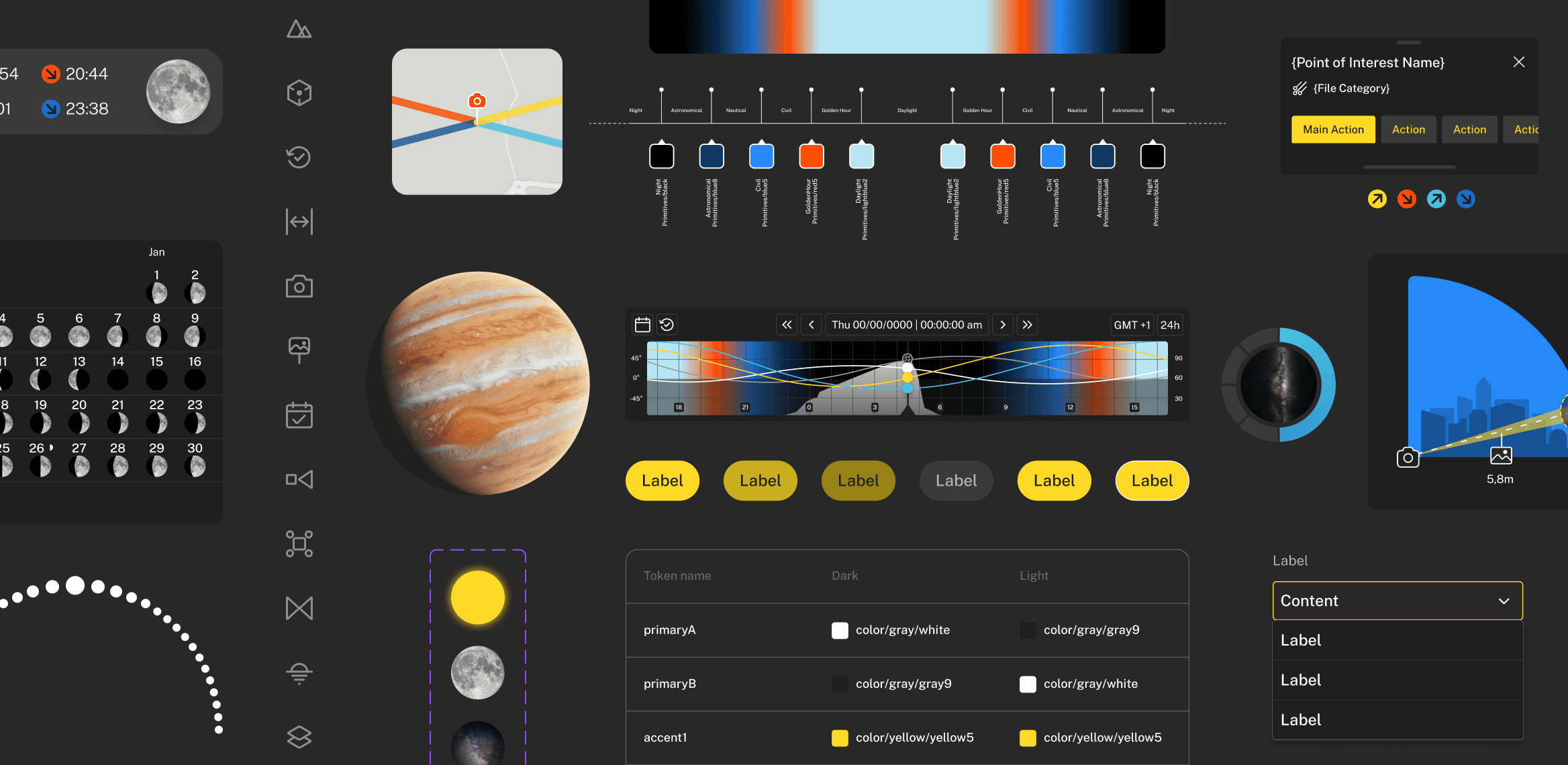Click the bowtie mirror icon
1568x765 pixels.
[x=299, y=608]
